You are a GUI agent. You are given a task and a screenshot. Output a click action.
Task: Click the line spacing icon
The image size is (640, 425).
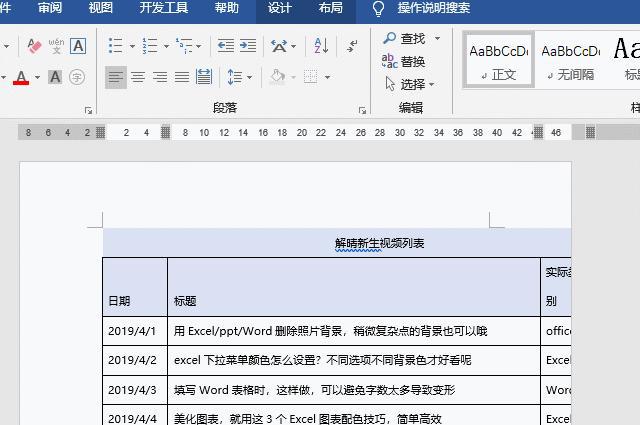[235, 77]
